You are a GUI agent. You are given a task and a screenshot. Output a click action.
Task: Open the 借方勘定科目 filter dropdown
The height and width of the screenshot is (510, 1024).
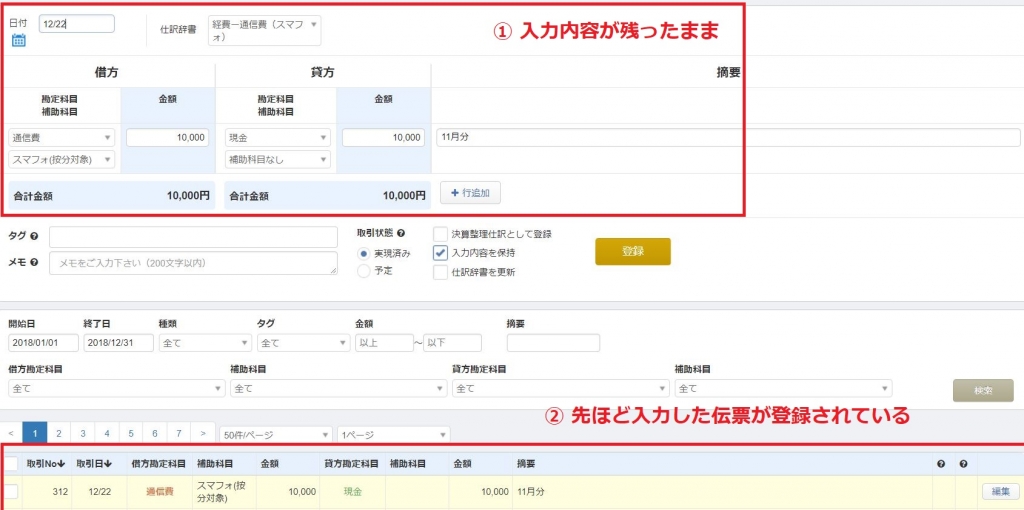tap(117, 389)
